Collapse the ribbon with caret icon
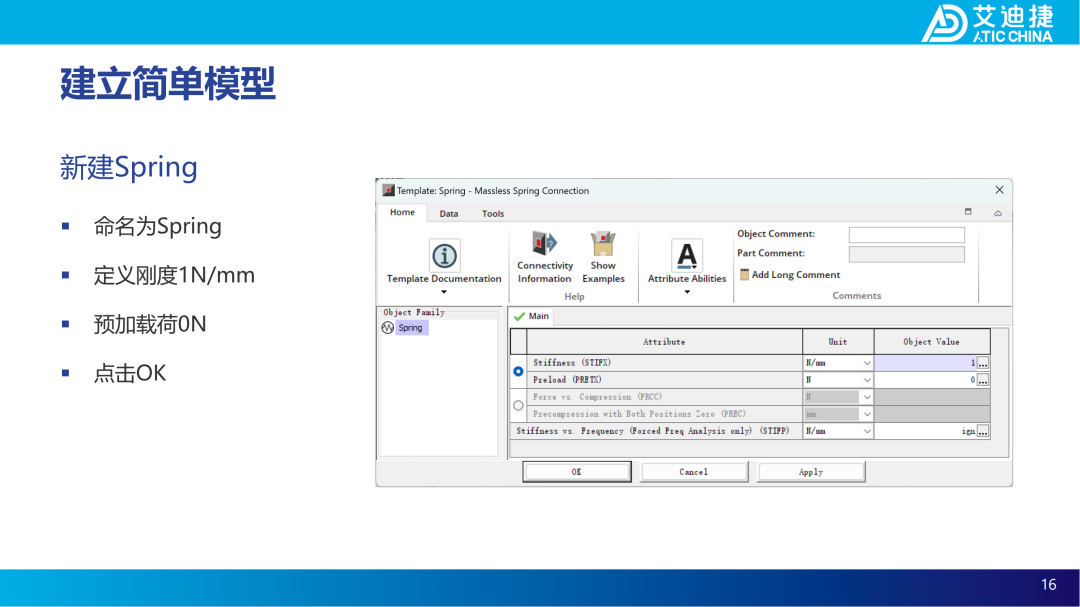 click(x=997, y=213)
